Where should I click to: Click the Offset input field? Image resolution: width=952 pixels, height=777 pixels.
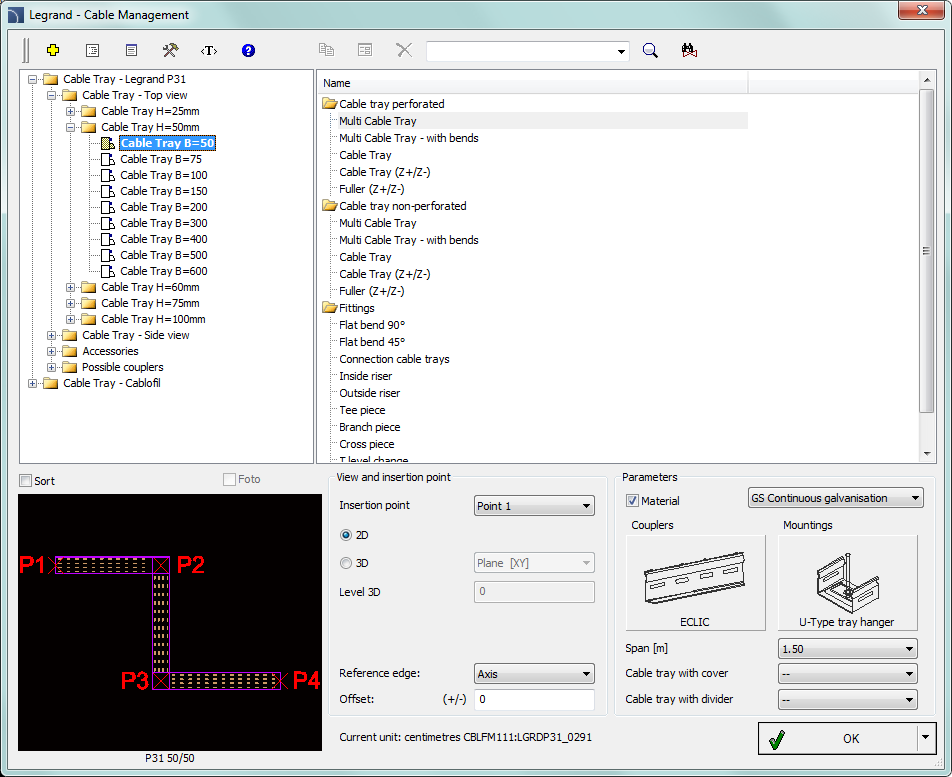point(534,700)
